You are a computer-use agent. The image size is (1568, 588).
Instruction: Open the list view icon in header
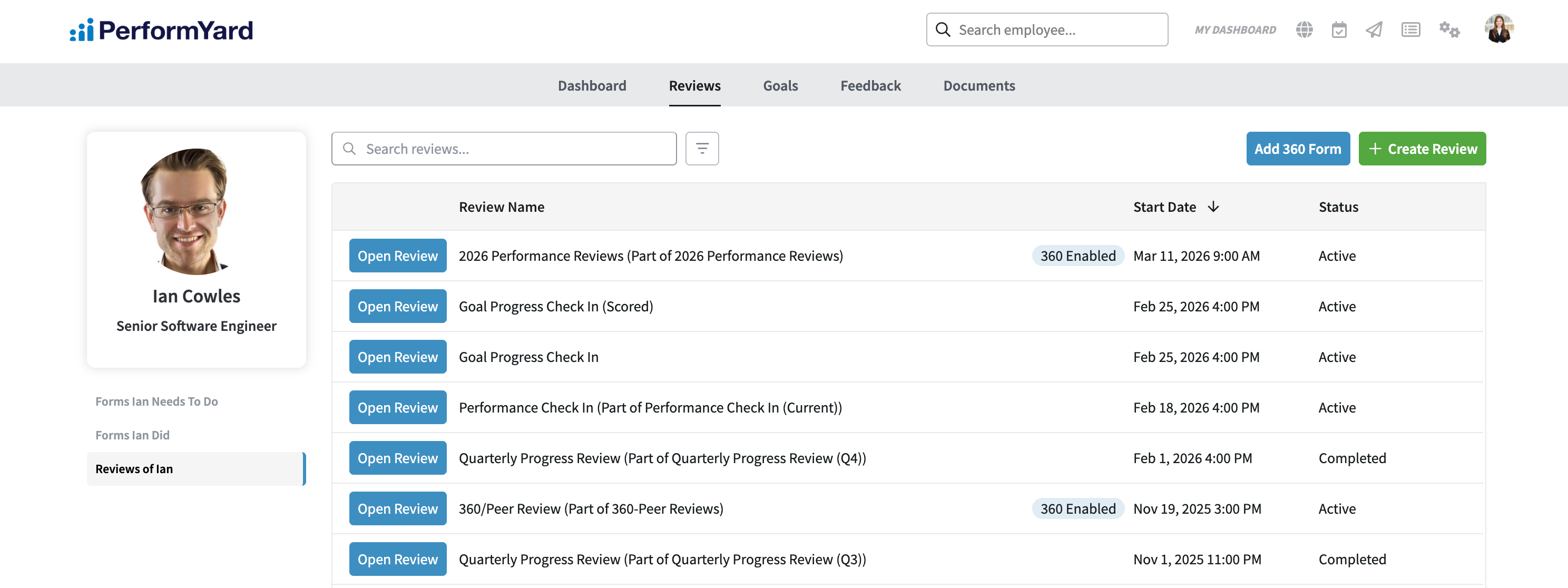[x=1410, y=30]
